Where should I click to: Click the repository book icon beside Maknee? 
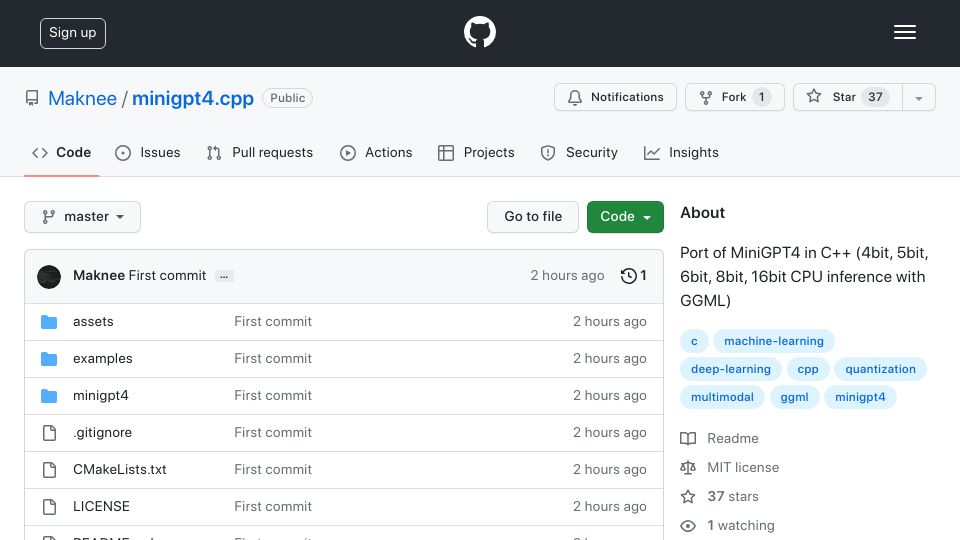32,98
